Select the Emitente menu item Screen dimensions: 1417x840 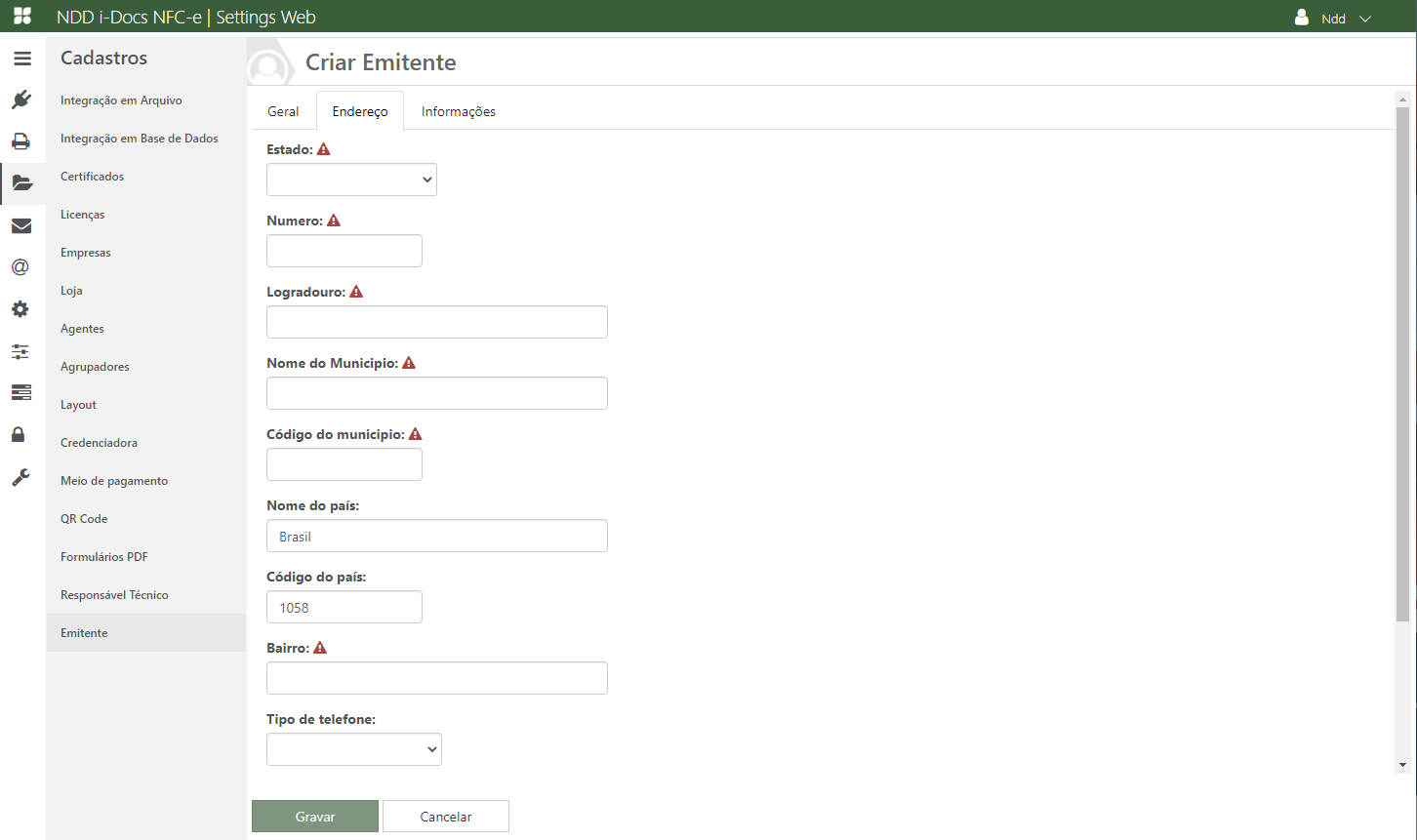pos(145,633)
